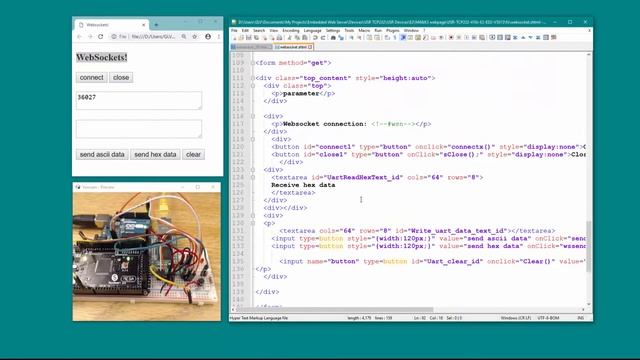The height and width of the screenshot is (360, 640).
Task: Click the Replace icon in Notepad++ toolbar
Action: 341,38
